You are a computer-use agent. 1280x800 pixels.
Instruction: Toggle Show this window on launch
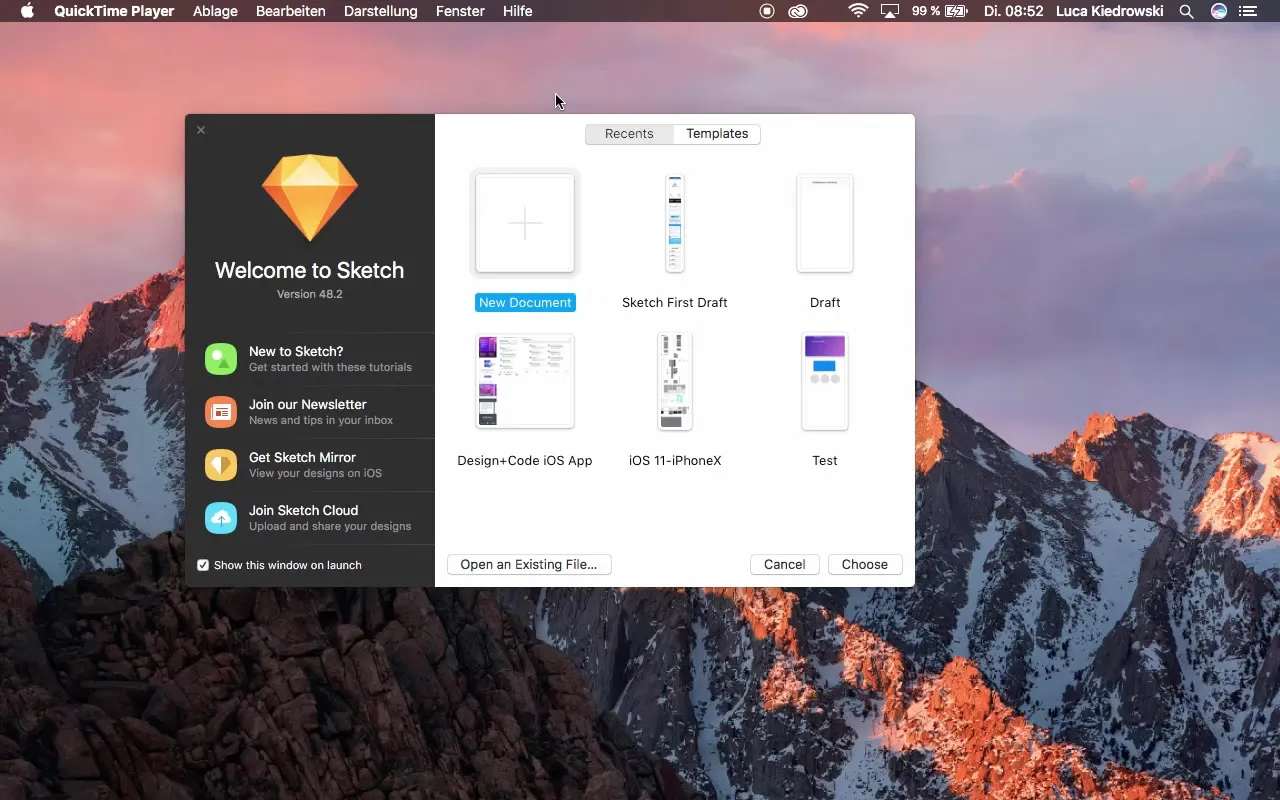click(x=203, y=565)
